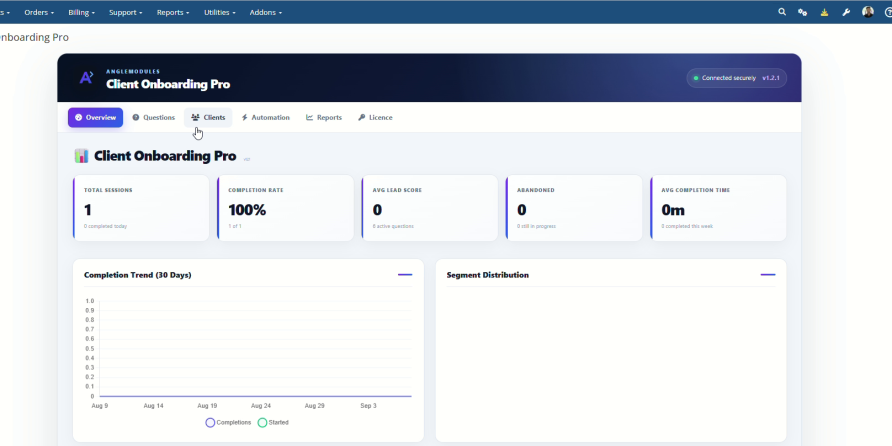Open the Automation tab
The image size is (892, 446).
click(266, 117)
